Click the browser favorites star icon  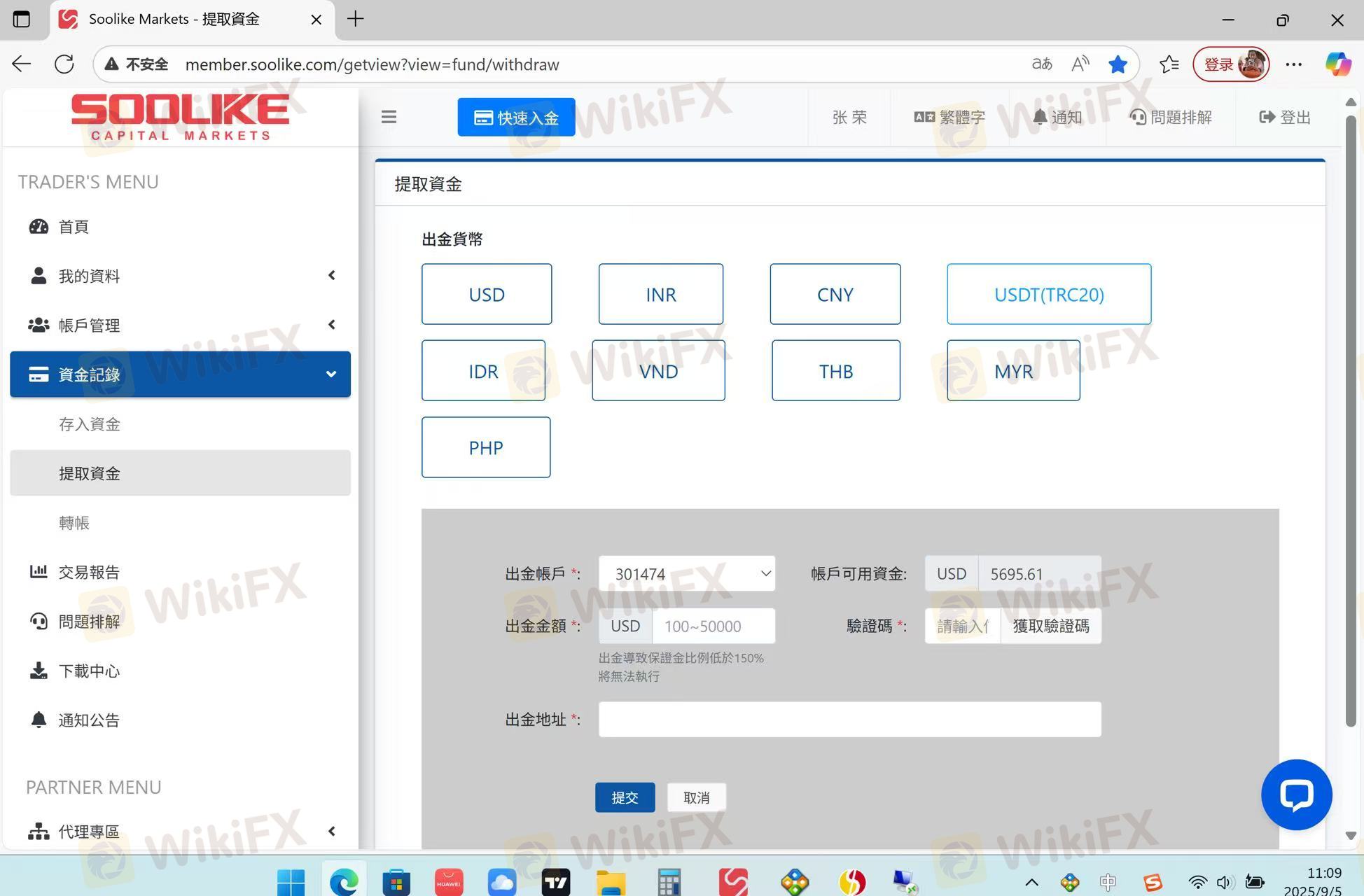click(1118, 64)
